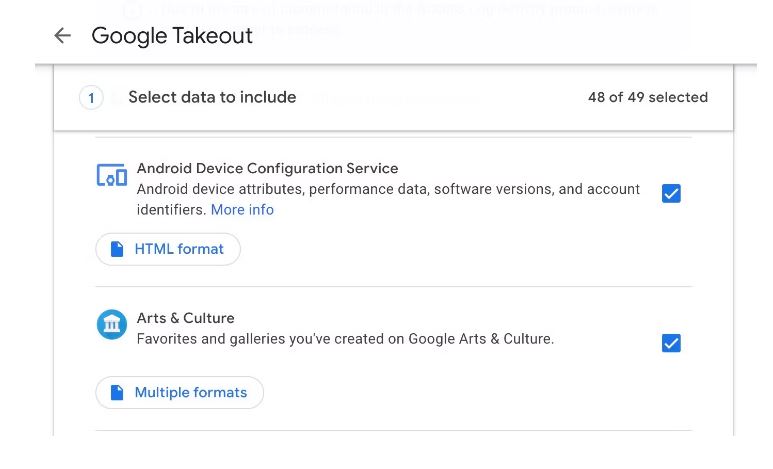
Task: Open the Multiple formats options
Action: (180, 393)
